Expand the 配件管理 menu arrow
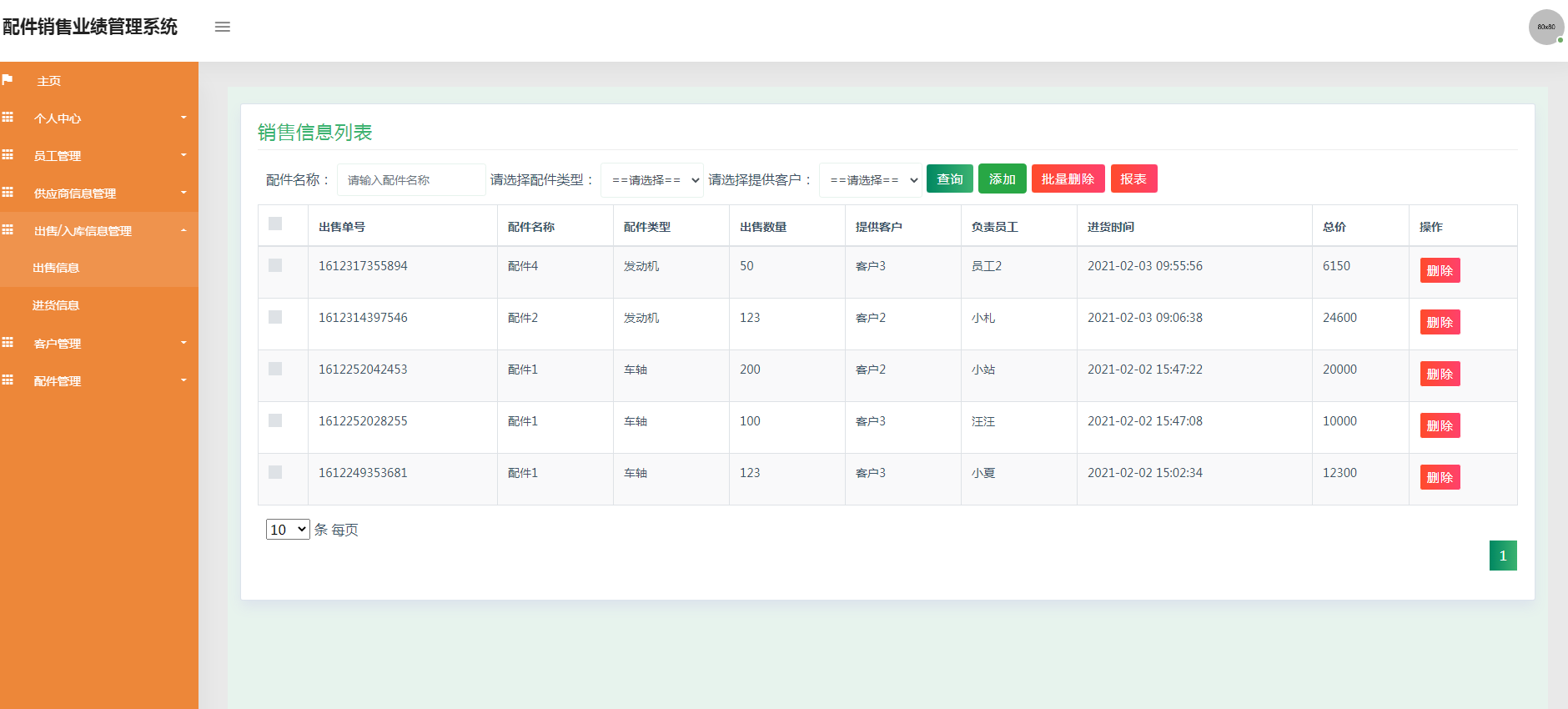This screenshot has height=709, width=1568. (183, 380)
